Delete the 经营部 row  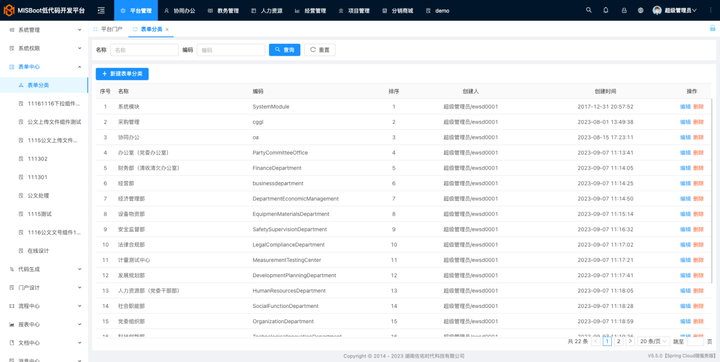(x=698, y=183)
